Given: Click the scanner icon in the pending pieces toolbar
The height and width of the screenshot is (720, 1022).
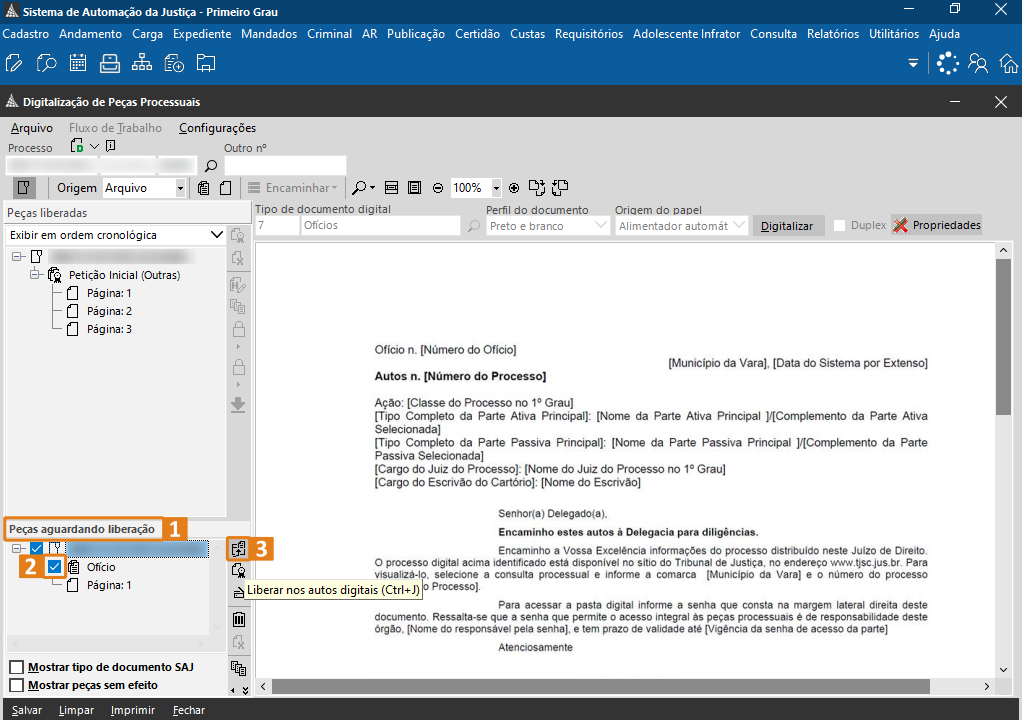Looking at the screenshot, I should [239, 592].
